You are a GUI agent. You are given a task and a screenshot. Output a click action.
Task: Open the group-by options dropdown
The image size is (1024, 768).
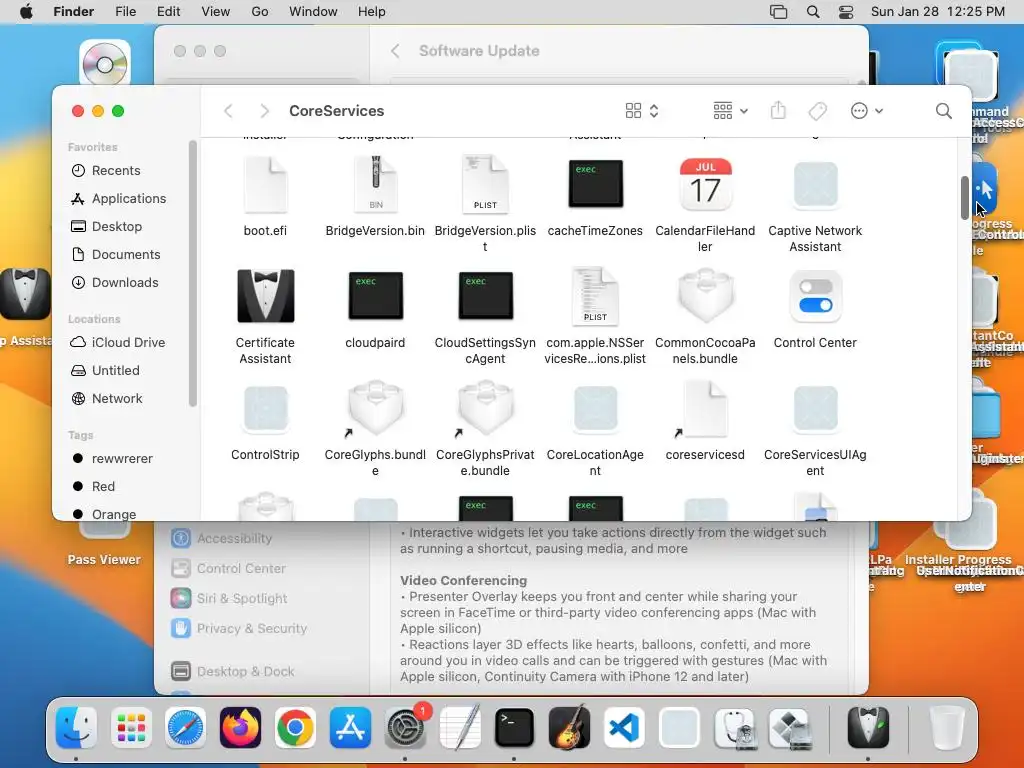click(x=730, y=110)
